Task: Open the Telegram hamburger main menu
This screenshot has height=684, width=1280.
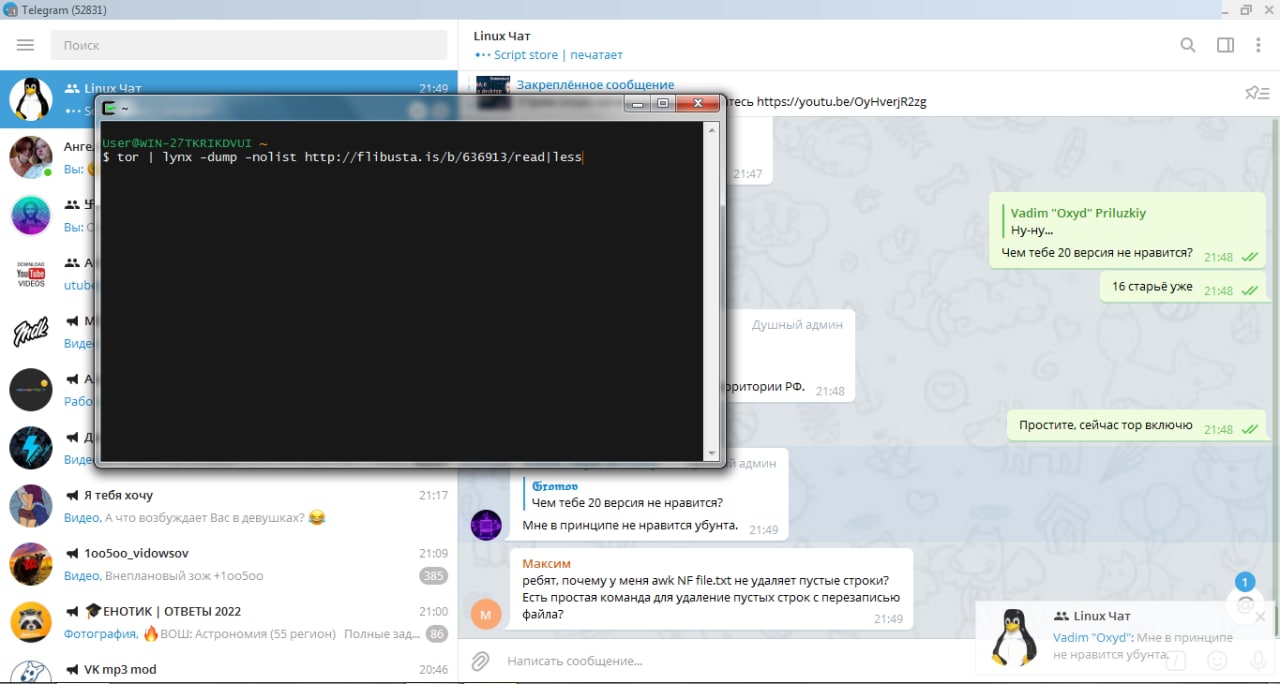Action: (25, 45)
